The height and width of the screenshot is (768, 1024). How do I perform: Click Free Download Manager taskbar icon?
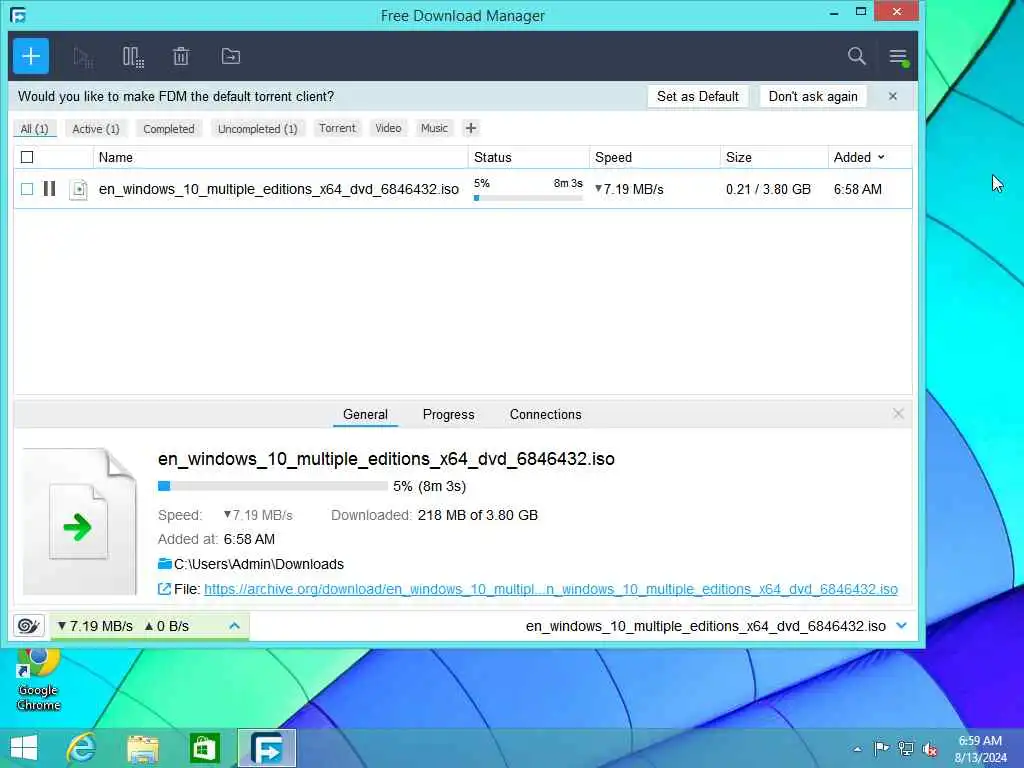point(267,748)
